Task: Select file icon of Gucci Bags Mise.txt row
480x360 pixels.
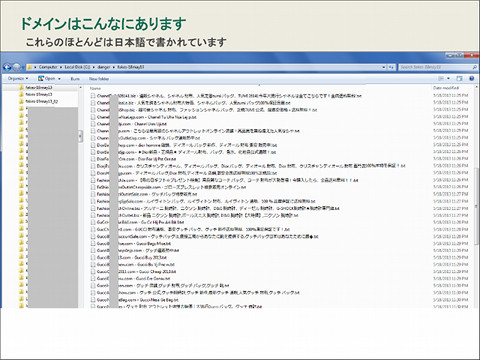Action: coord(93,244)
